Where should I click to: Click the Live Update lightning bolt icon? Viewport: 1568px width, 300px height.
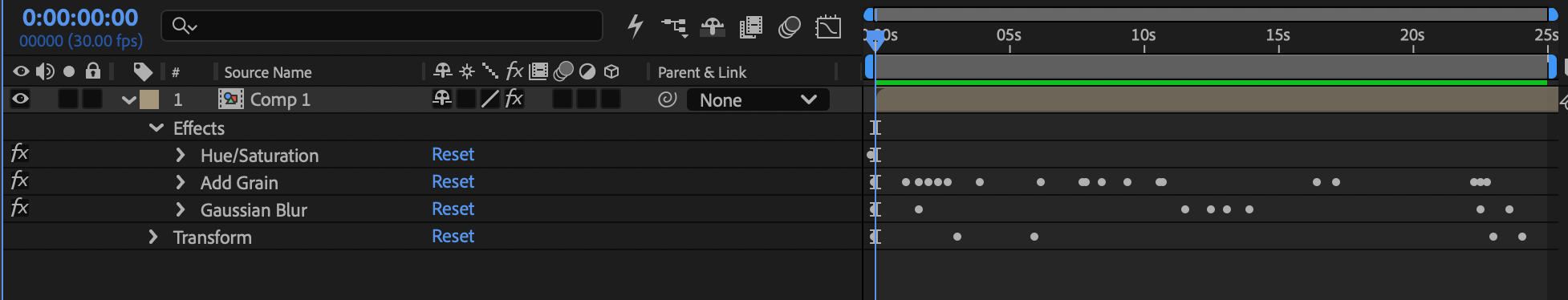click(635, 26)
